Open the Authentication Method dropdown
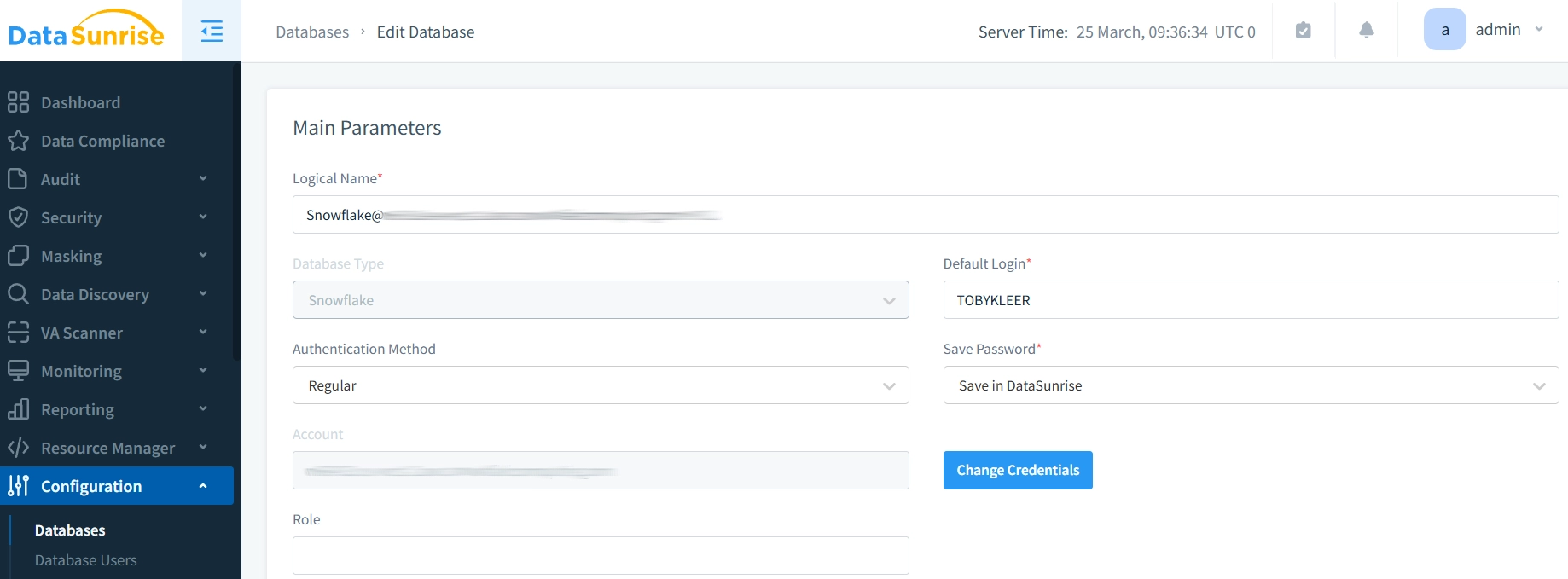 click(x=600, y=385)
